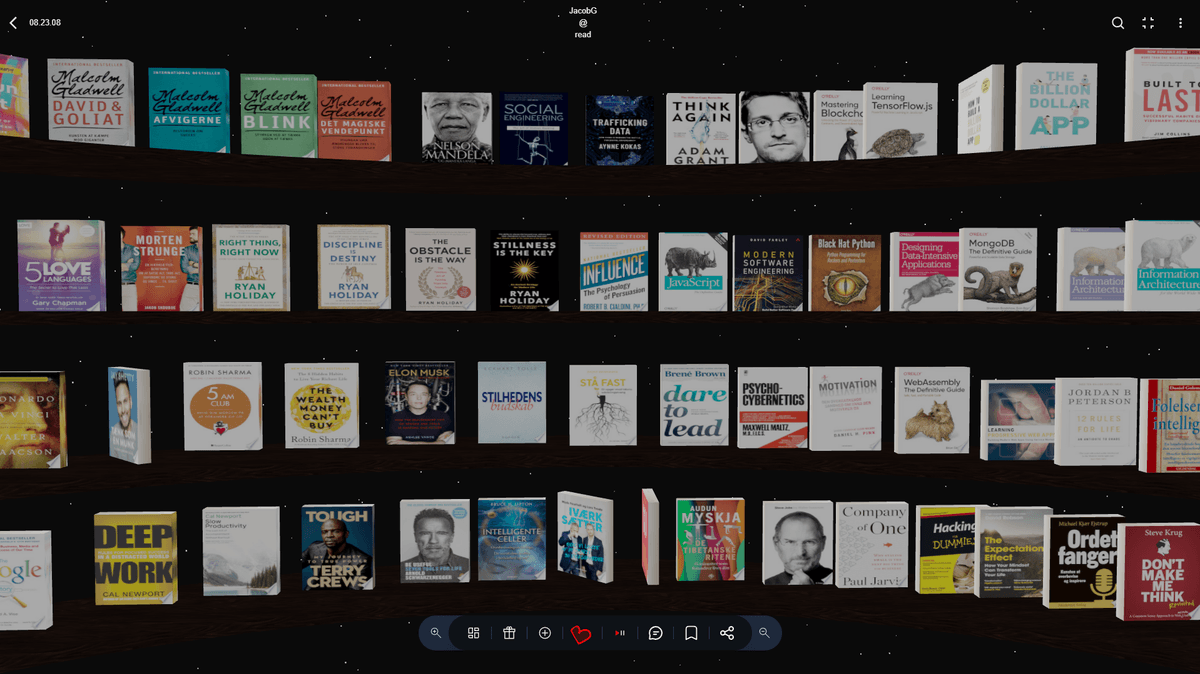Select the Slow Productivity book
This screenshot has height=674, width=1200.
click(x=241, y=551)
